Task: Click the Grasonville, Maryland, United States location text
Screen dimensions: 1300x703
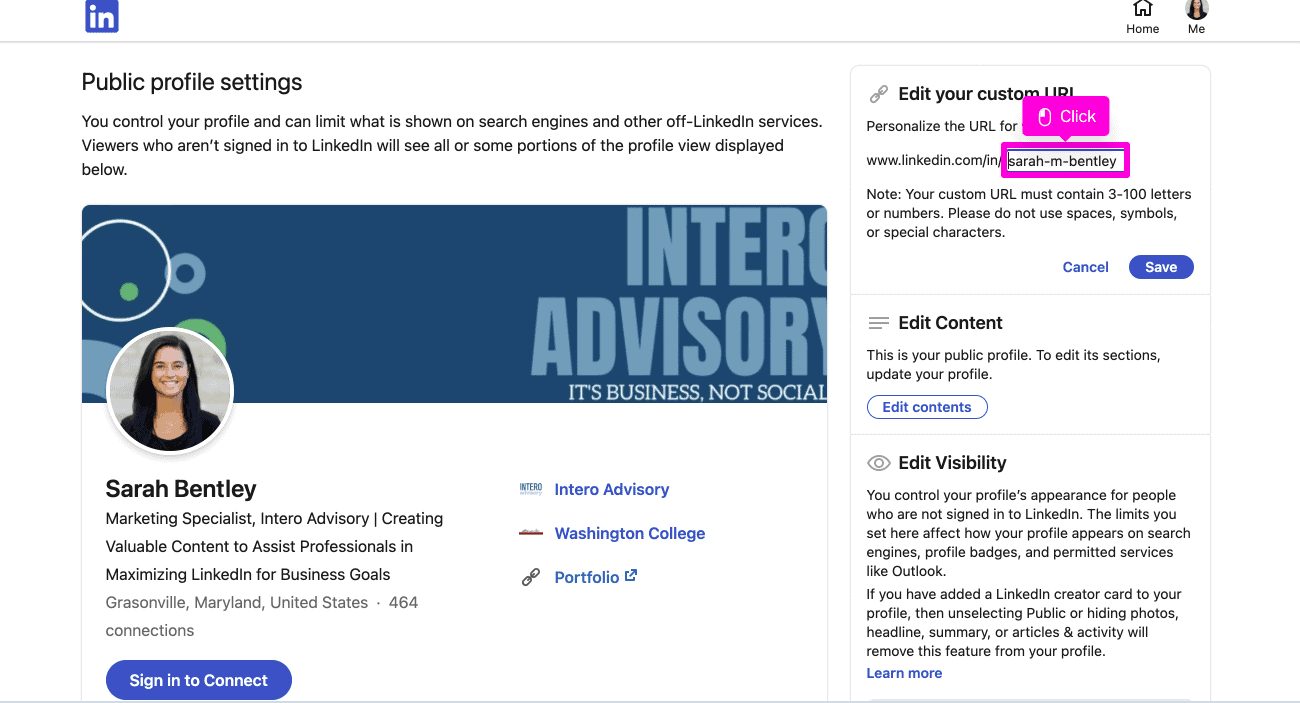Action: (237, 602)
